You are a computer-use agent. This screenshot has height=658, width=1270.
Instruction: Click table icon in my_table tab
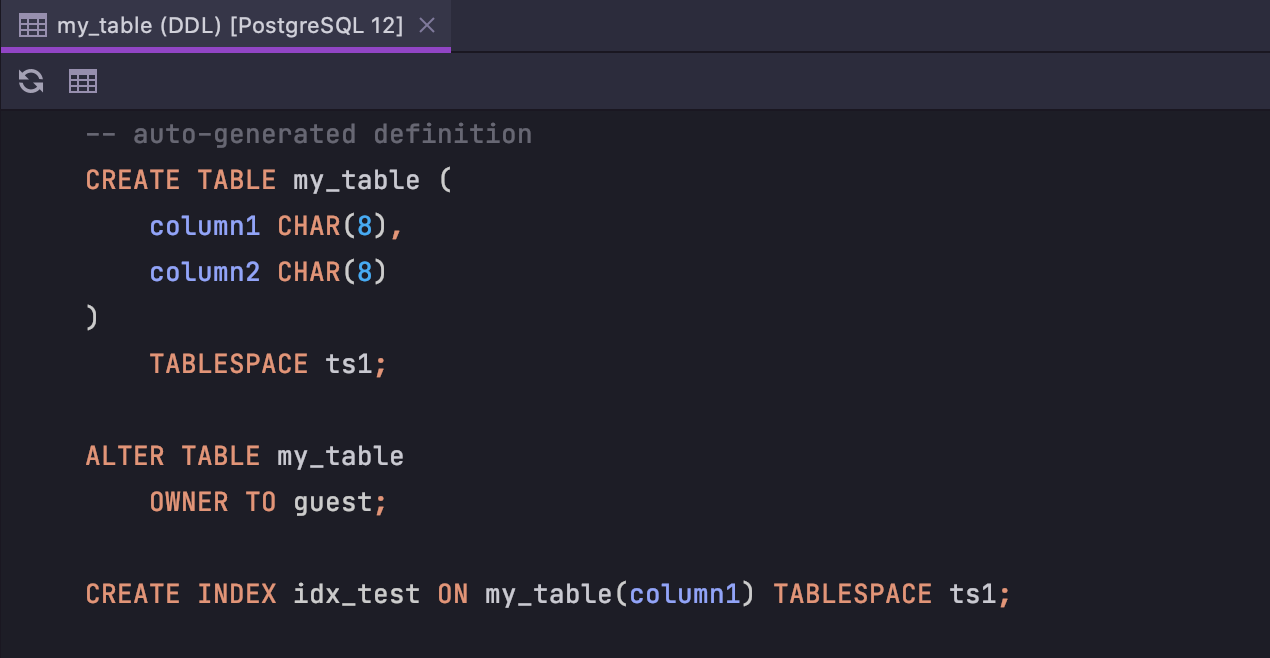point(33,26)
